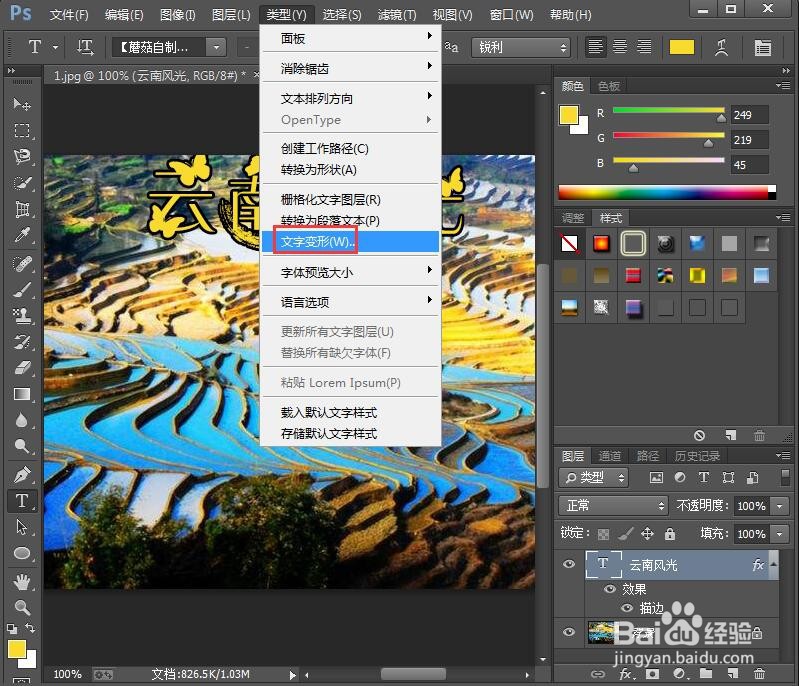Image resolution: width=799 pixels, height=686 pixels.
Task: Open the Character and Paragraph panels icon
Action: [762, 47]
